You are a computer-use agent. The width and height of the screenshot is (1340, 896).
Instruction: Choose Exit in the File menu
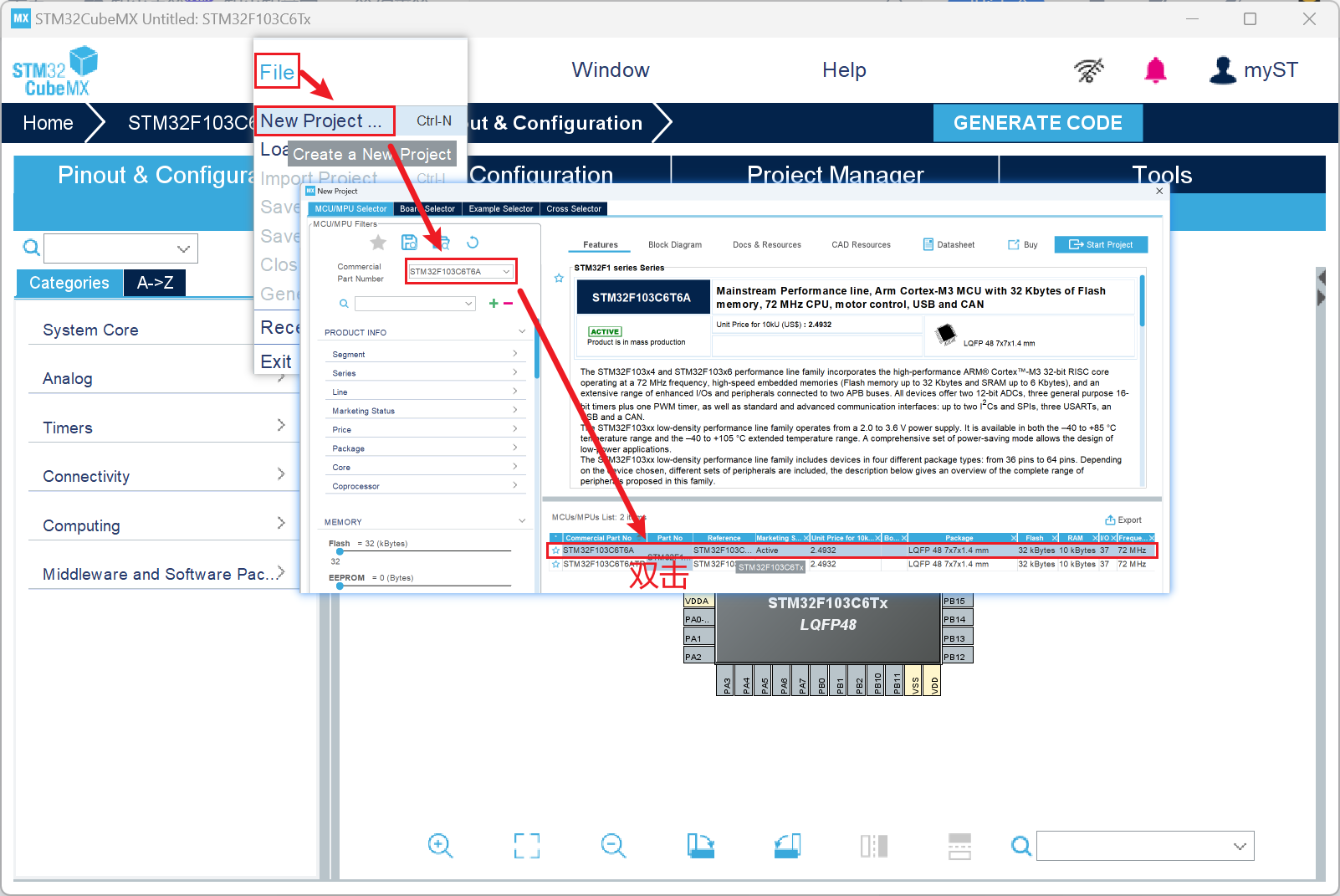[276, 361]
